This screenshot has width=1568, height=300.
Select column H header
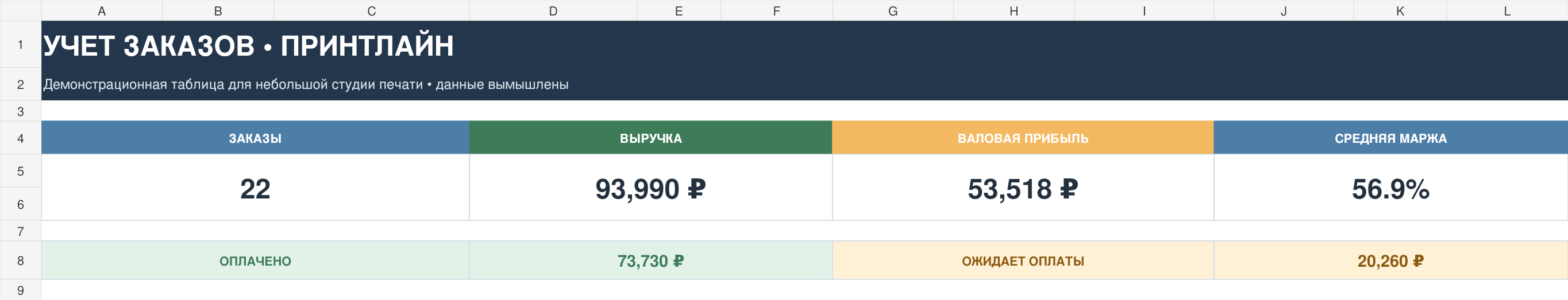click(x=1014, y=10)
